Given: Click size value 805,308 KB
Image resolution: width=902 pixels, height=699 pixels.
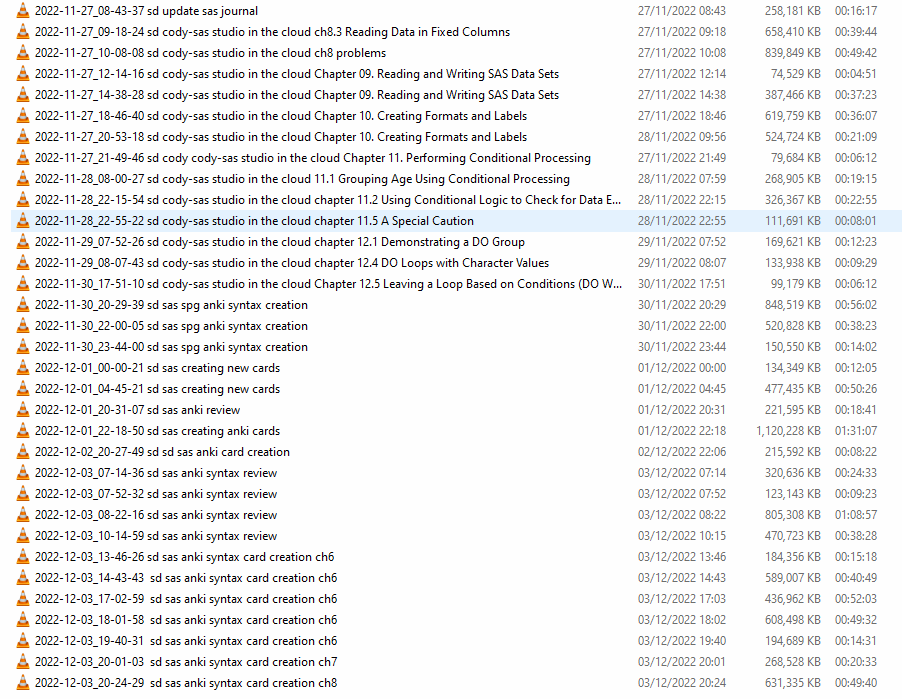Looking at the screenshot, I should 792,515.
